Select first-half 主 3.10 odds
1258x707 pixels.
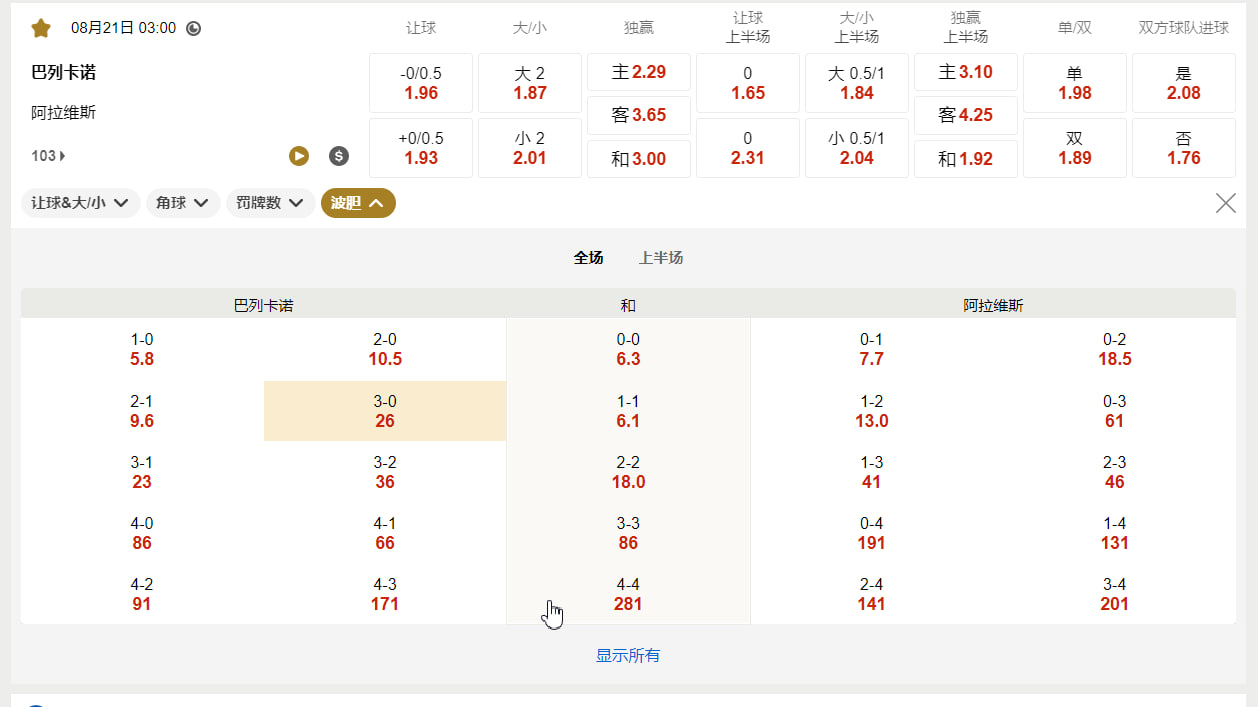966,72
